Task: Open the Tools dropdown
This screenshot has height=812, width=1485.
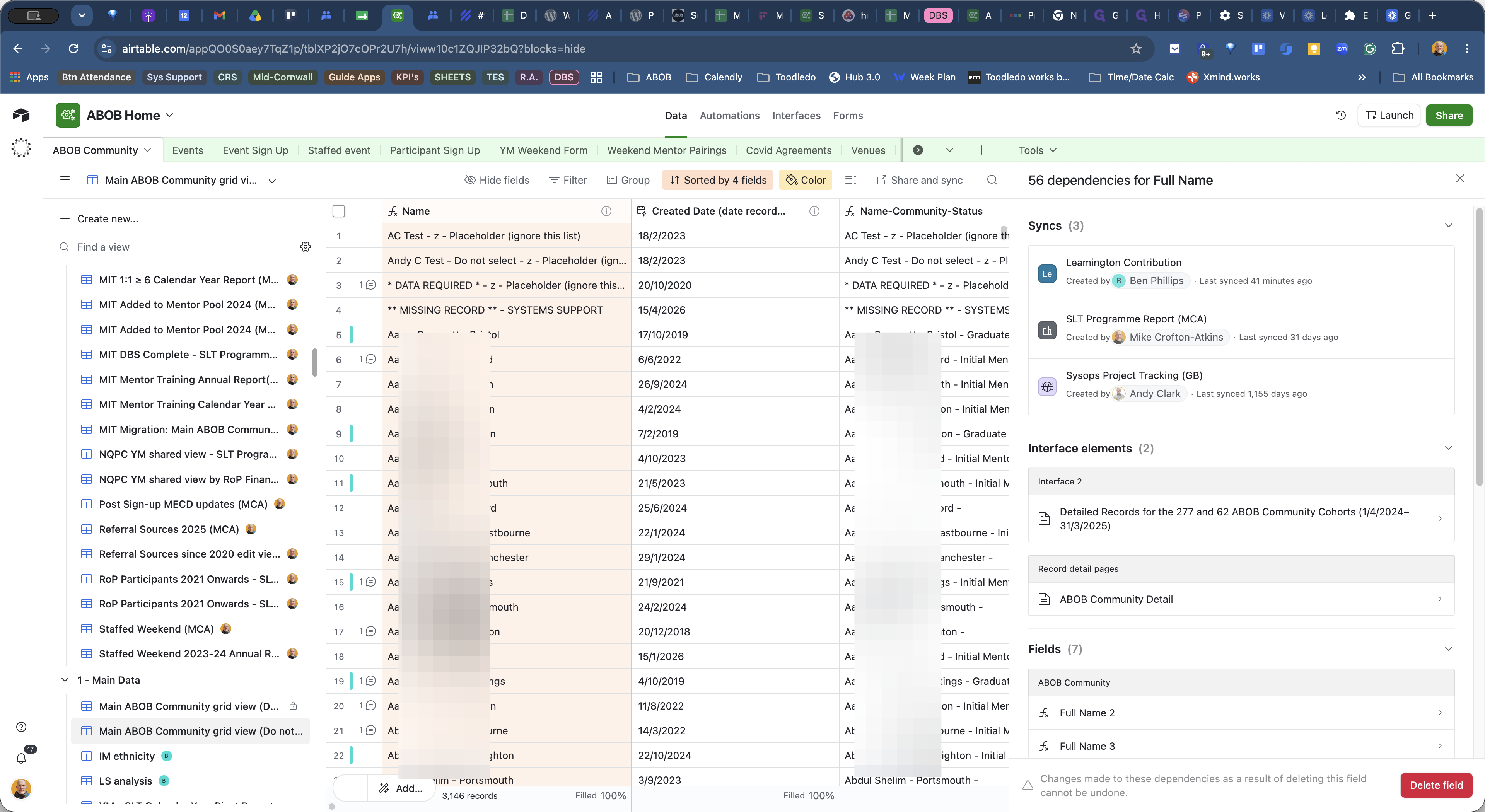Action: point(1037,150)
